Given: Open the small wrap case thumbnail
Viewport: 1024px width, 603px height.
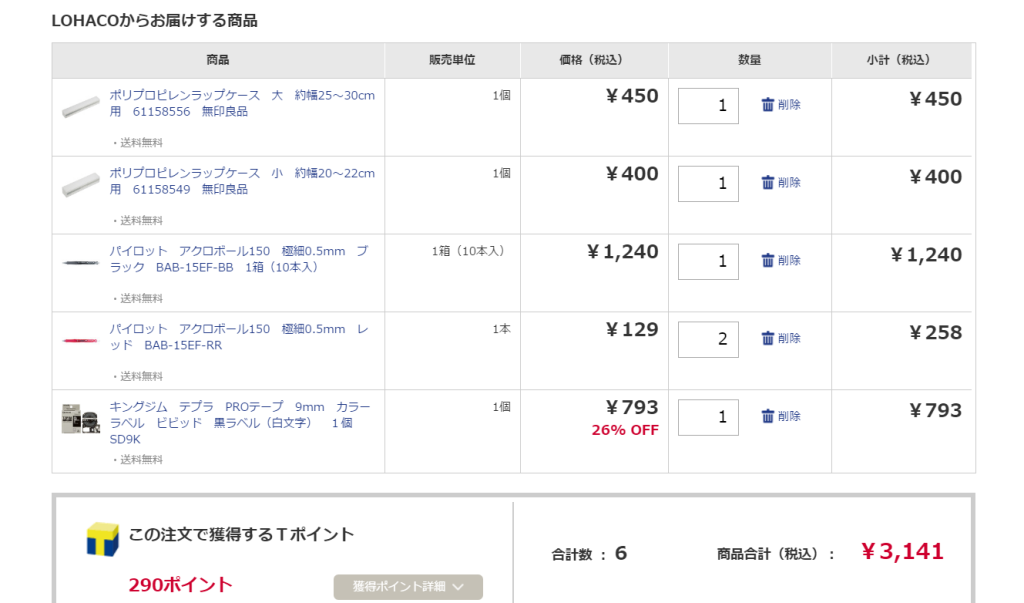Looking at the screenshot, I should pos(80,184).
